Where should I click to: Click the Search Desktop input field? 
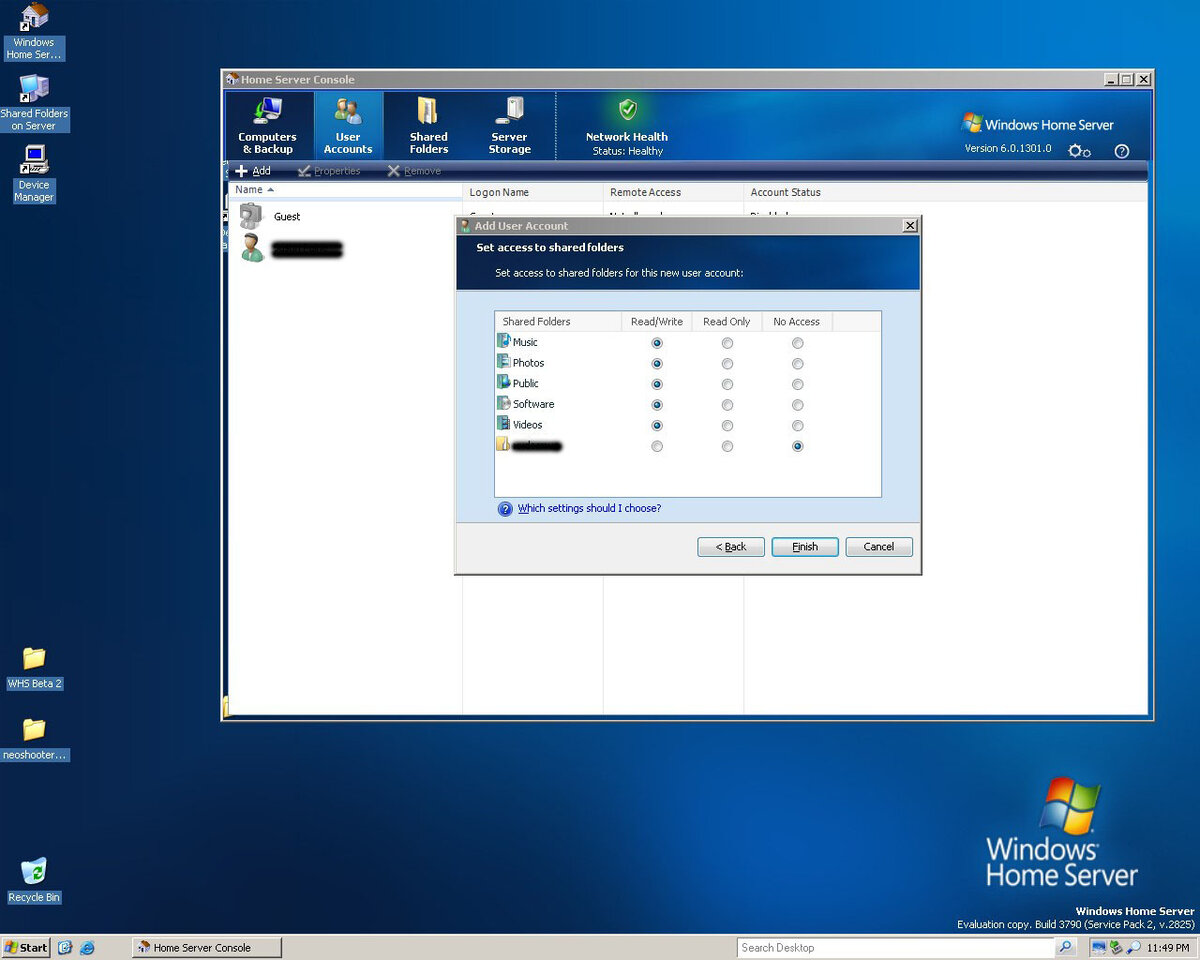pyautogui.click(x=896, y=947)
